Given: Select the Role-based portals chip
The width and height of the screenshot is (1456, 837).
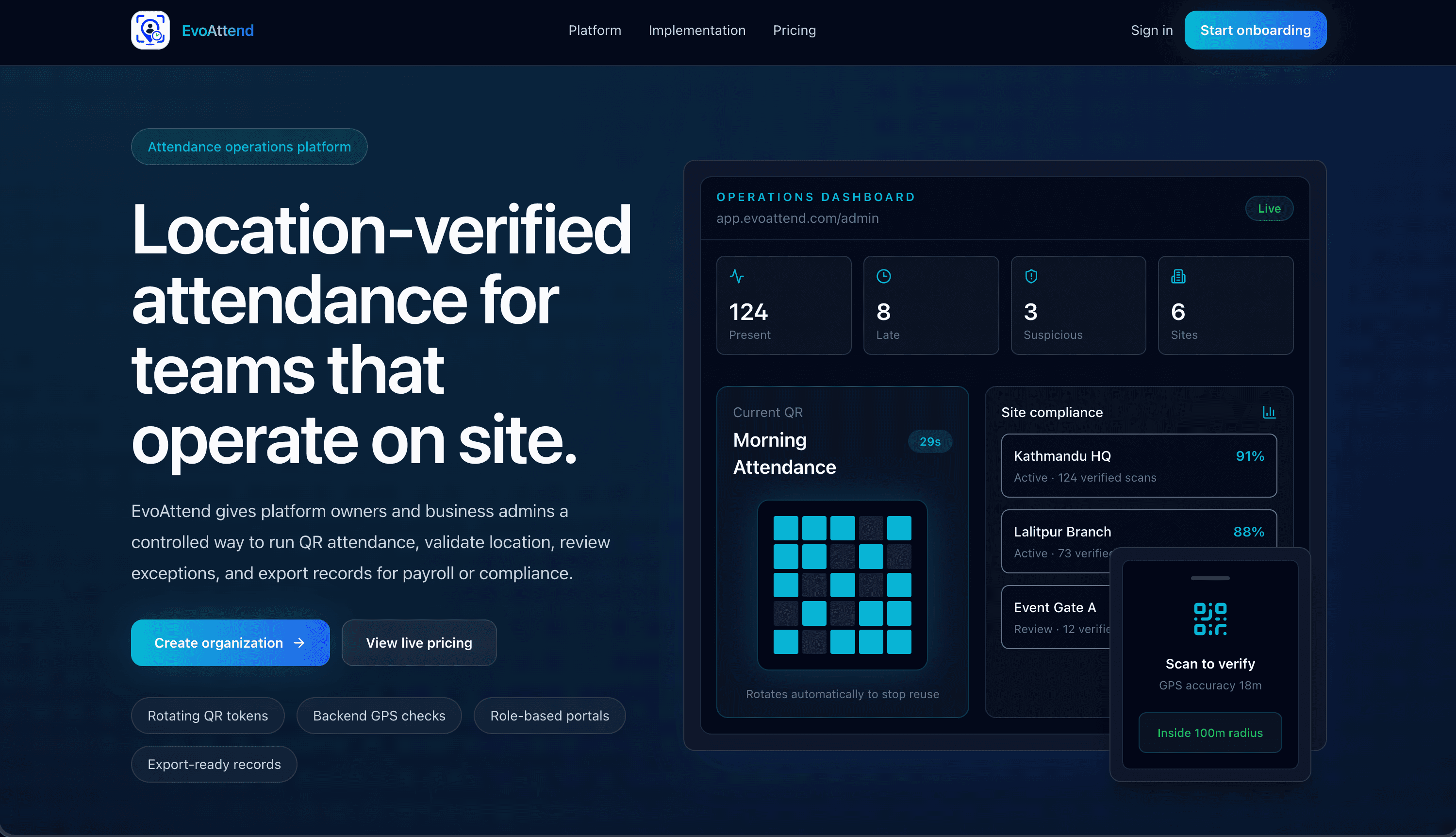Looking at the screenshot, I should pos(550,716).
